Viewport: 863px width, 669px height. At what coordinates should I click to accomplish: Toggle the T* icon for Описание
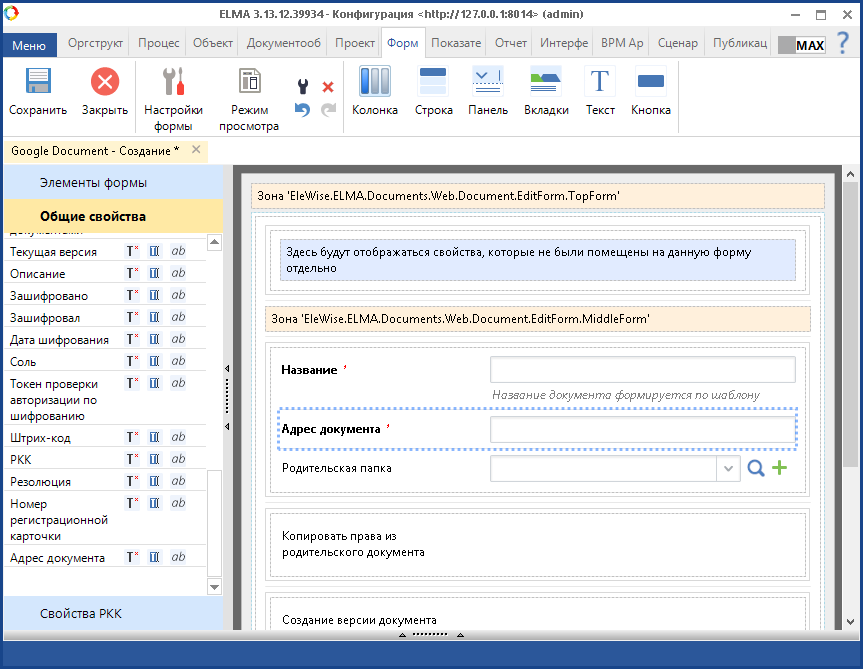pos(131,274)
